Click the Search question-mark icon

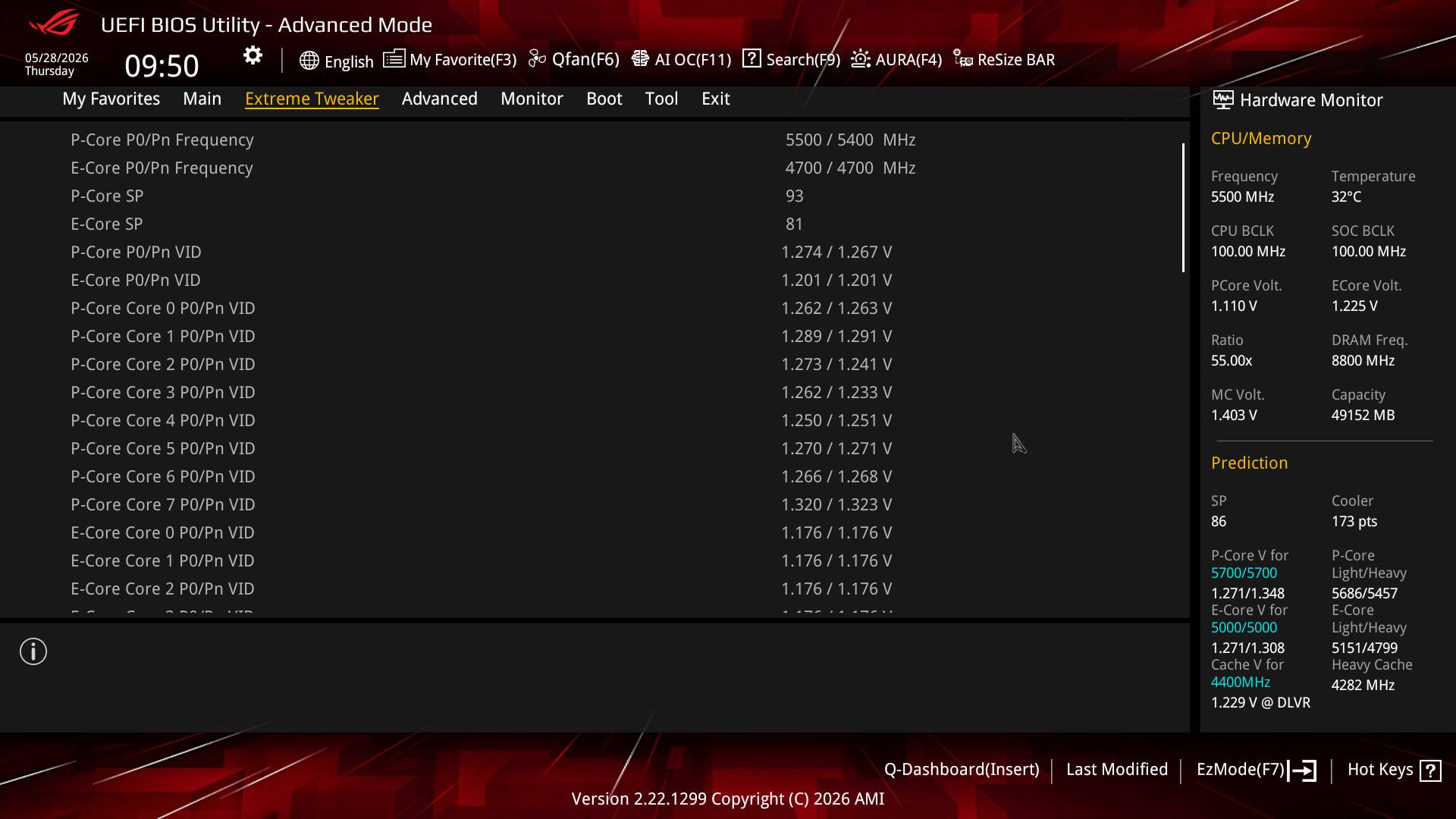pyautogui.click(x=752, y=58)
